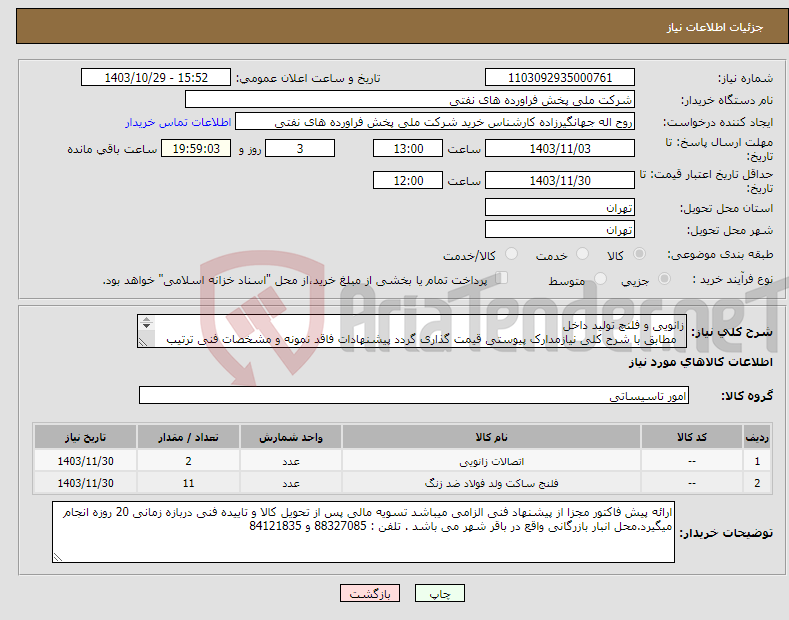This screenshot has width=789, height=620.
Task: Click the تعداد / مقدار column header
Action: pos(188,437)
